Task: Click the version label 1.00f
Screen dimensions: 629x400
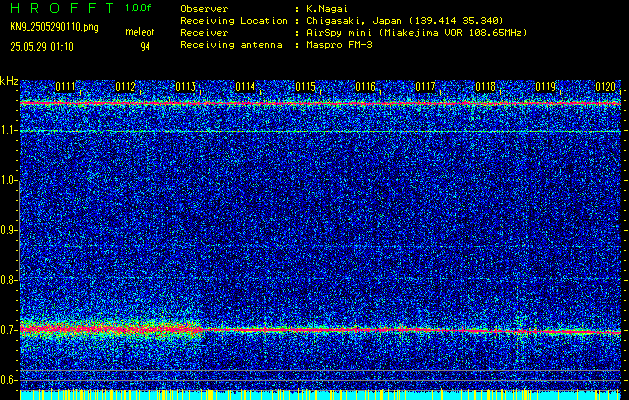Action: [x=138, y=8]
